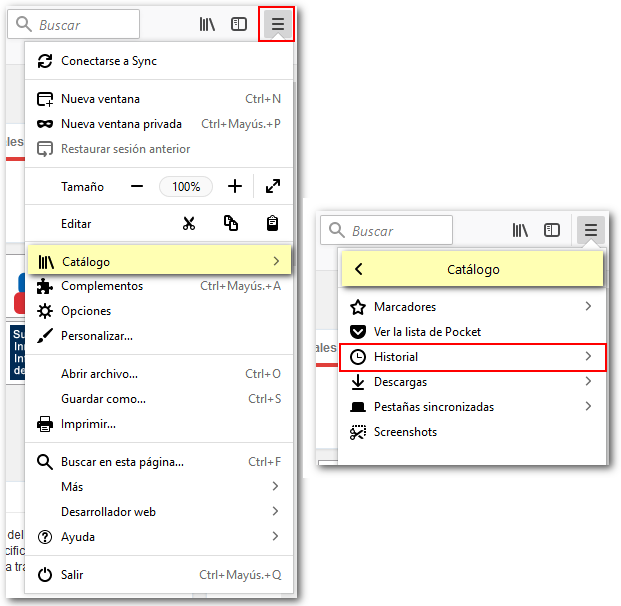Screen dimensions: 621x606
Task: Open Ver la lista de Pocket
Action: [428, 332]
